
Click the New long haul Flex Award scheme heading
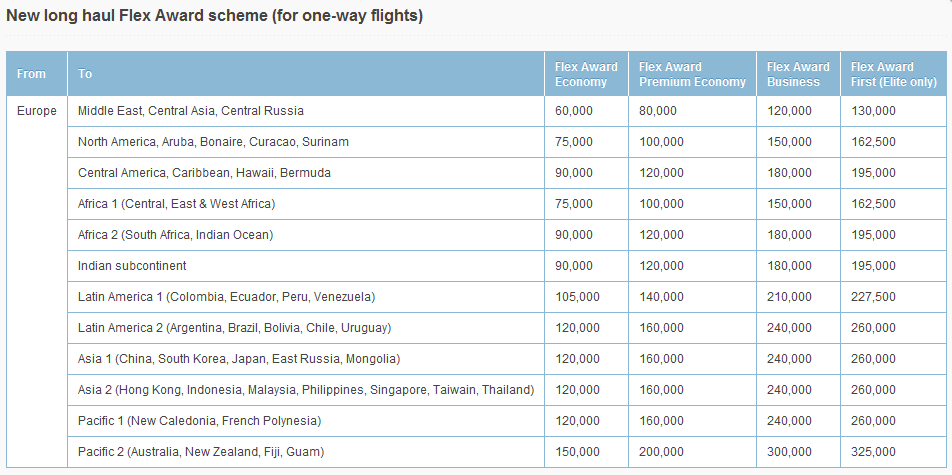[215, 17]
